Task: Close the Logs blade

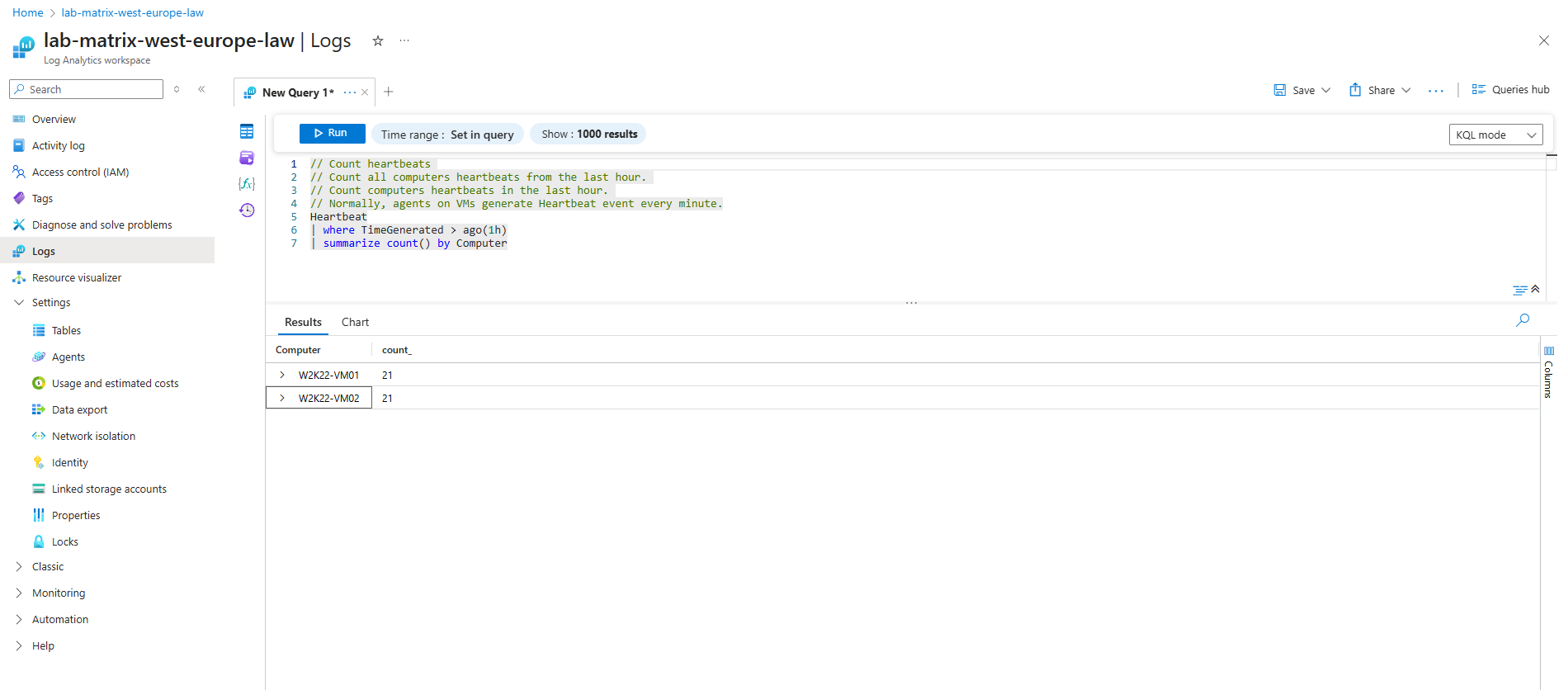Action: click(x=1543, y=40)
